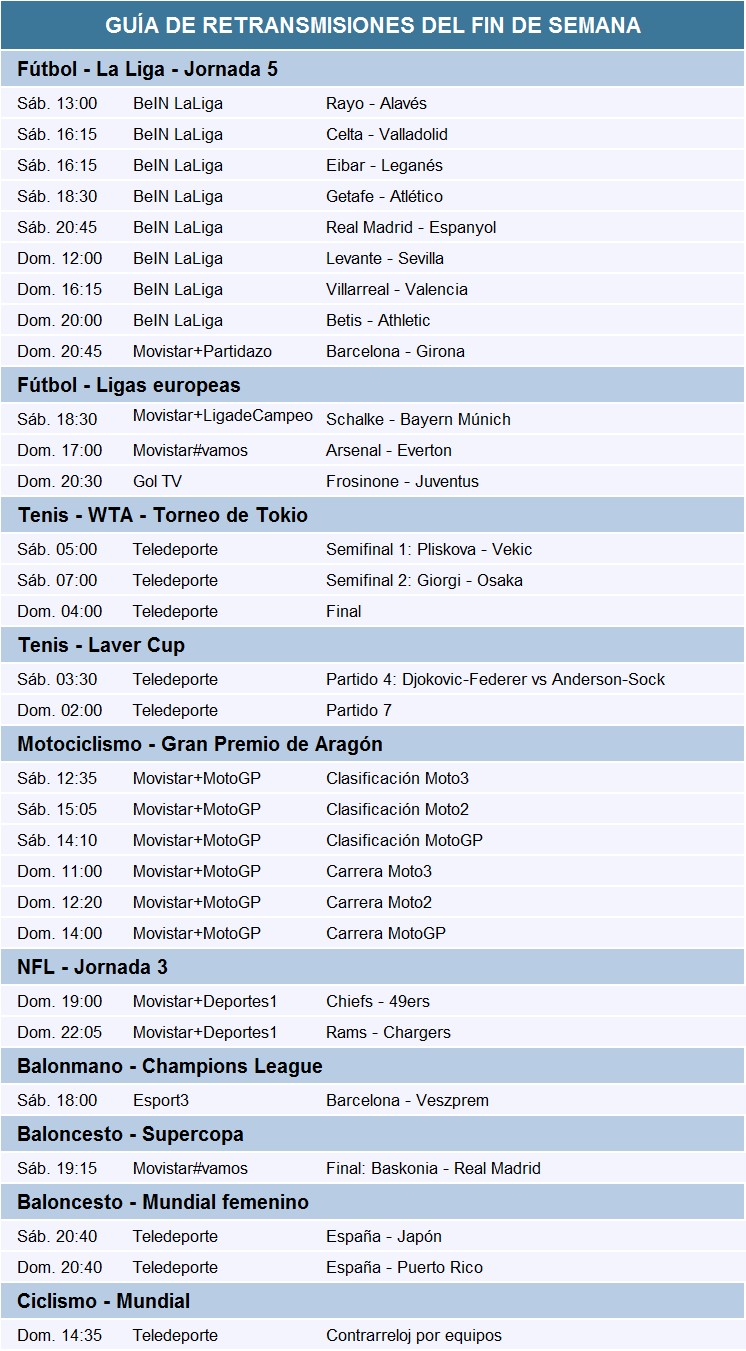The image size is (746, 1351).
Task: Select the España - Puerto Rico game
Action: [x=404, y=1267]
